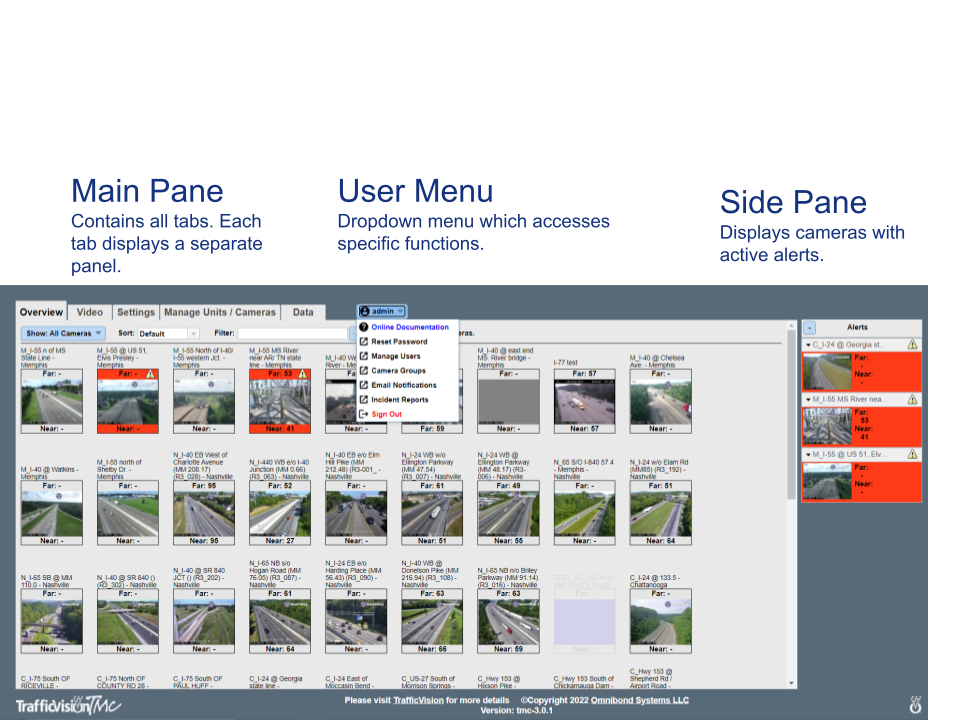This screenshot has height=720, width=960.
Task: Open the N_I-65 NB n/o Briley Parkway camera
Action: tap(508, 621)
